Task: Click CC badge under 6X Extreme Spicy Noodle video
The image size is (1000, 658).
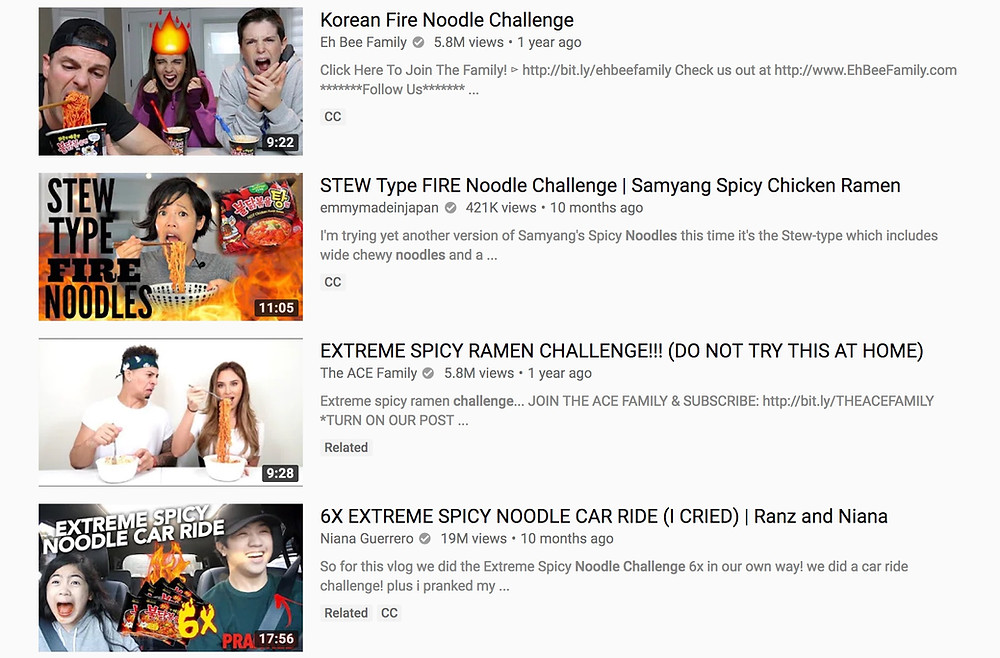Action: pyautogui.click(x=389, y=613)
